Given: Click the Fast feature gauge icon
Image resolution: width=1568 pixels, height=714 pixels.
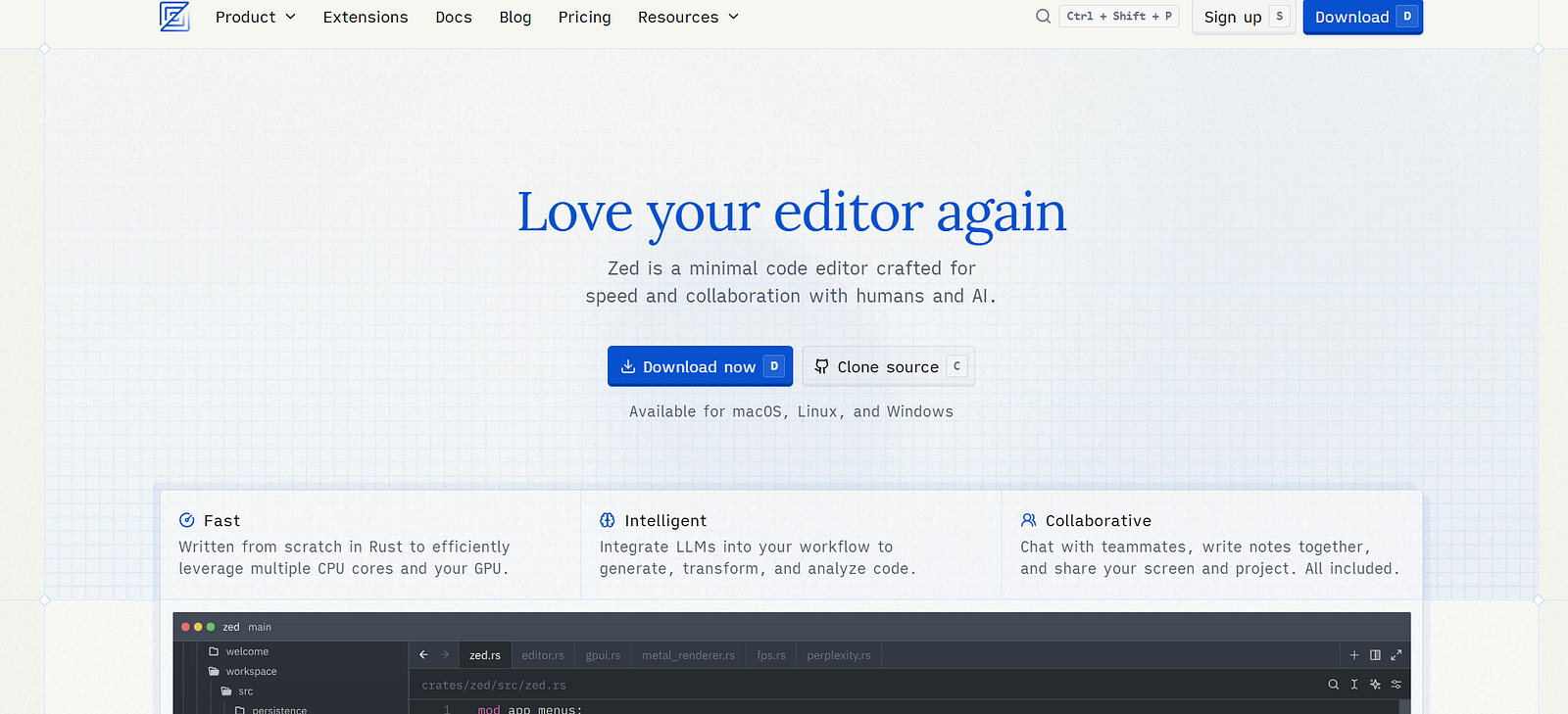Looking at the screenshot, I should [187, 520].
